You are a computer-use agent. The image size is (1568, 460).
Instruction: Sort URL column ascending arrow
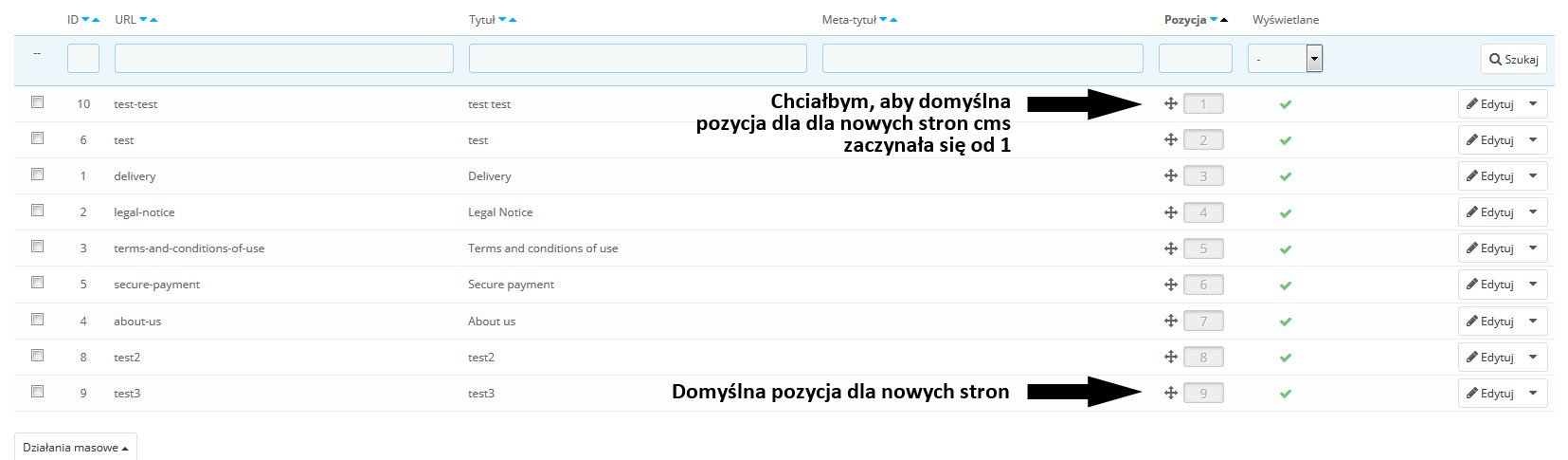[153, 20]
